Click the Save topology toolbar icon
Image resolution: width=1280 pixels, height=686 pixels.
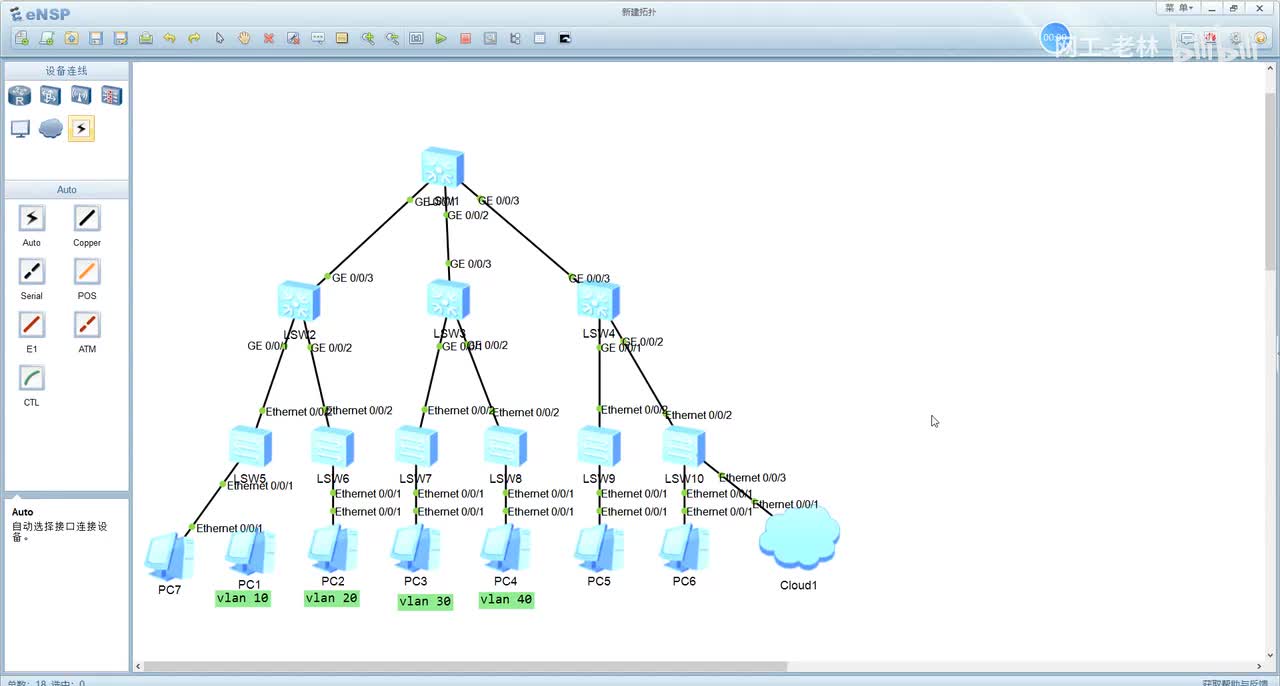pos(96,38)
